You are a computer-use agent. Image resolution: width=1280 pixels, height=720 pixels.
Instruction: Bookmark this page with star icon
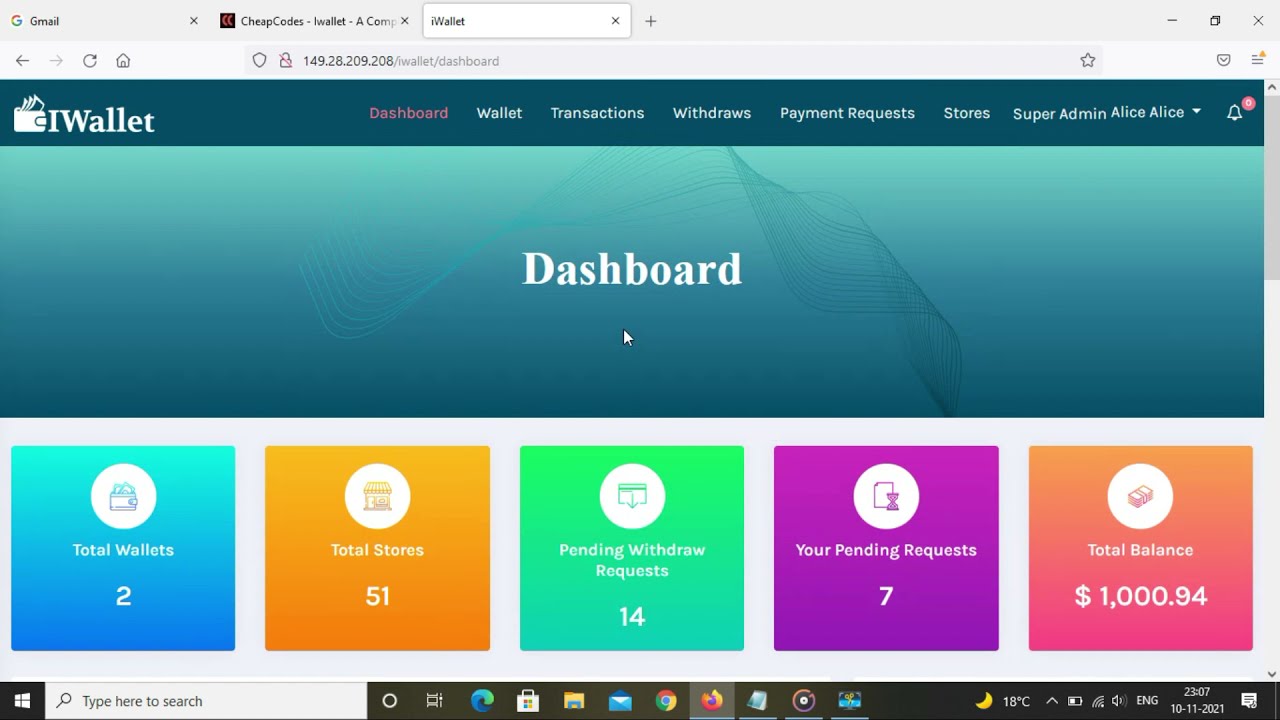pos(1088,61)
